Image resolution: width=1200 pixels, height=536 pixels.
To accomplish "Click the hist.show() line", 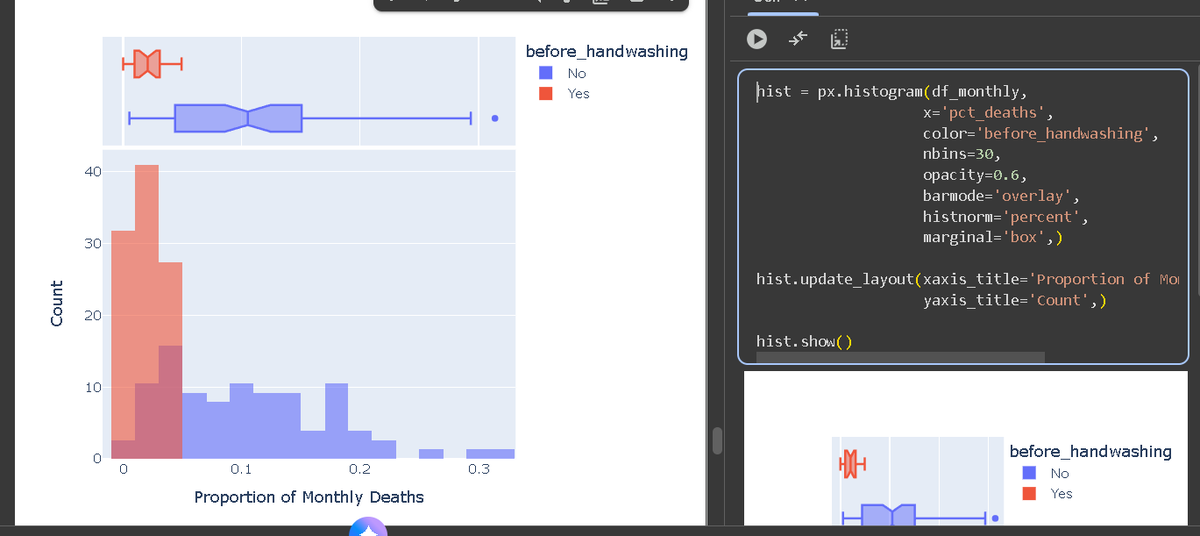I will (804, 342).
